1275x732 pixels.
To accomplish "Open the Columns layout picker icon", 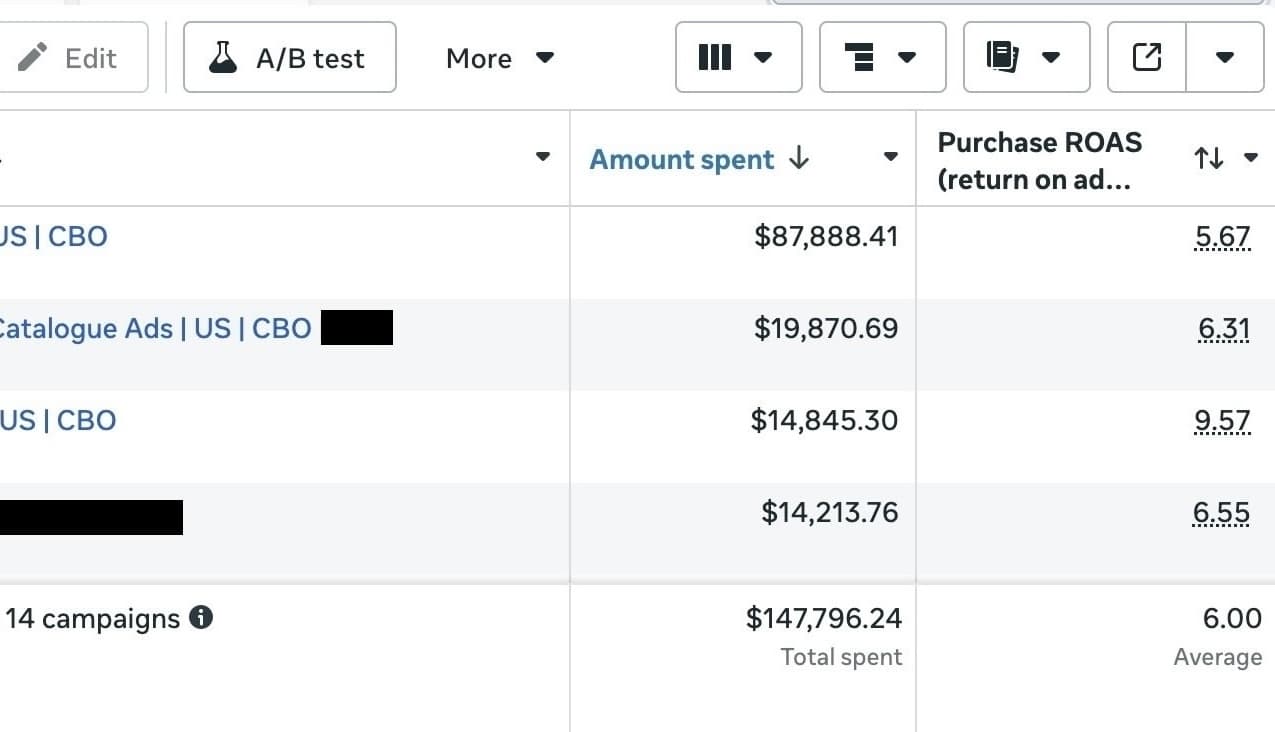I will coord(738,58).
